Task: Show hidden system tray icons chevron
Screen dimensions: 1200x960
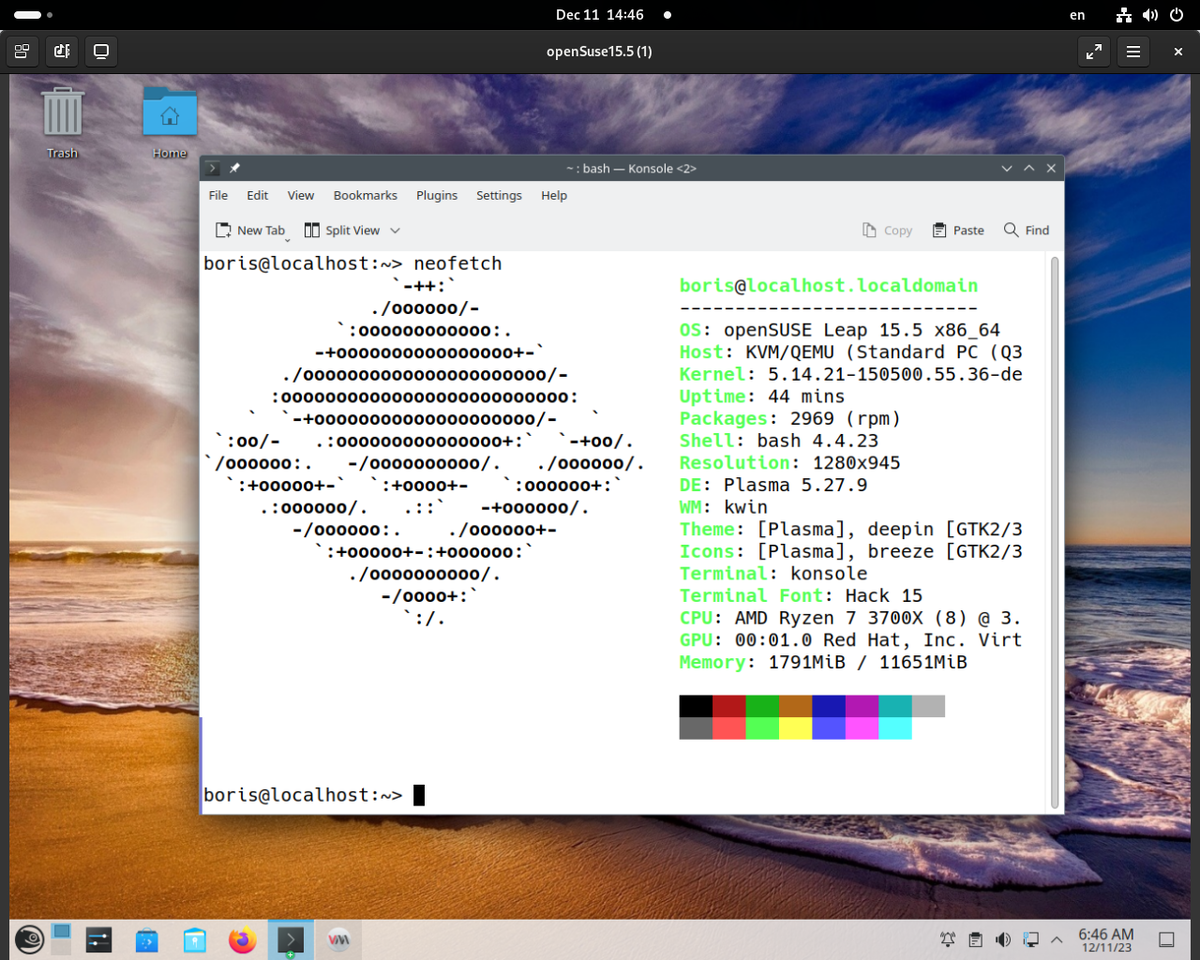Action: (1056, 940)
